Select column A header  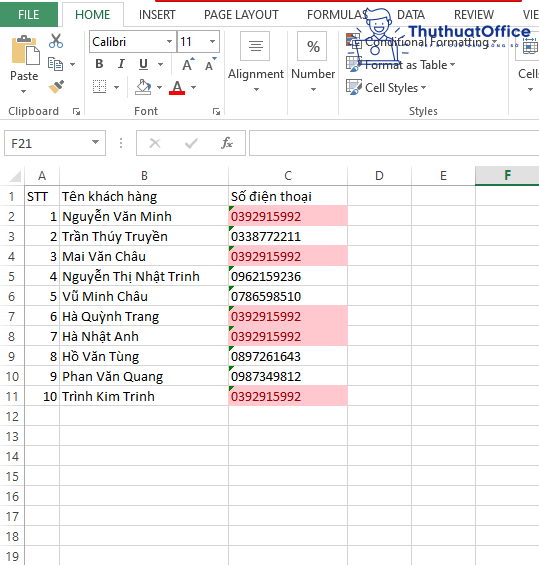click(42, 175)
